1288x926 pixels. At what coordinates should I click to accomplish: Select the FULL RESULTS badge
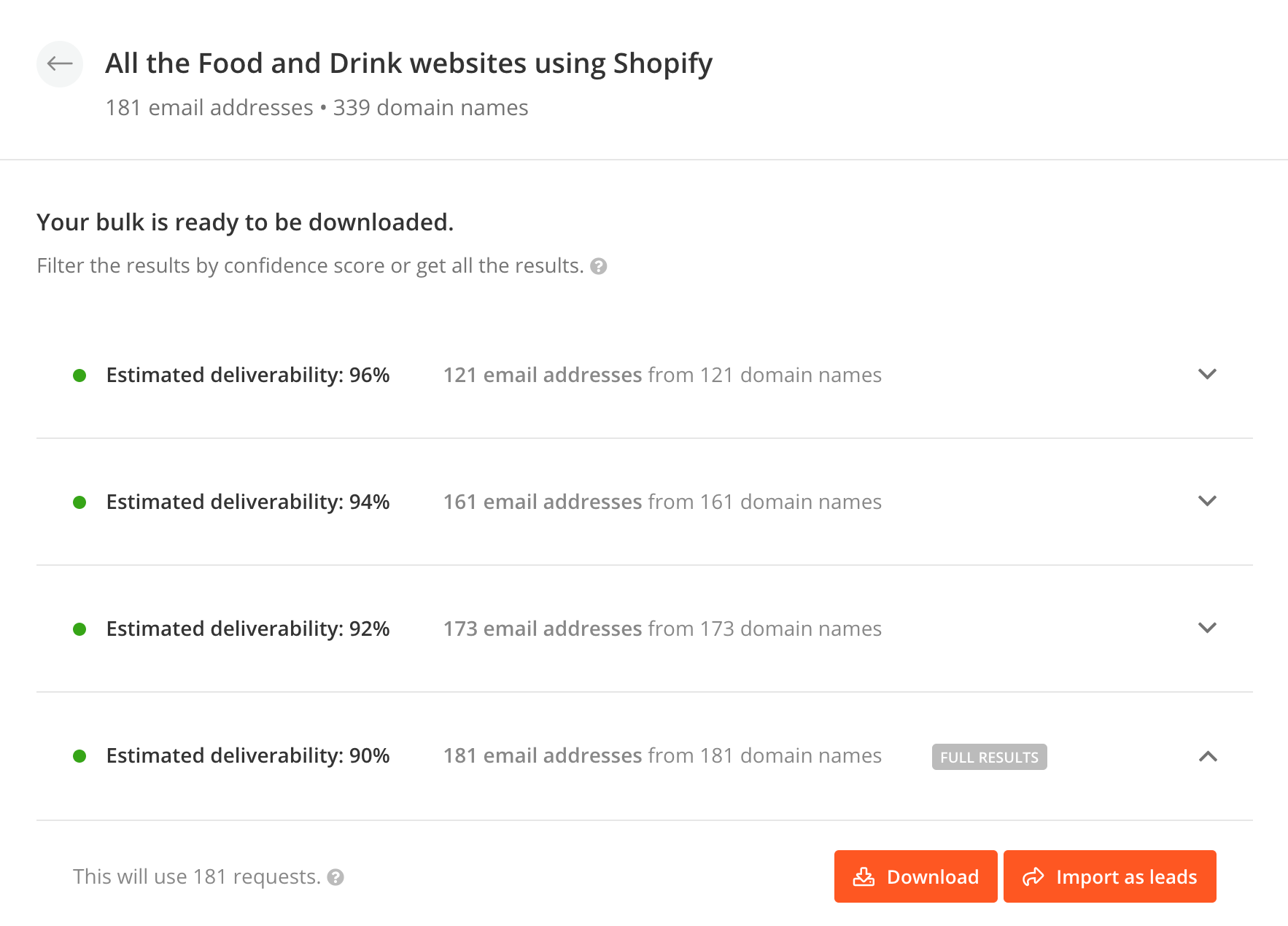990,757
